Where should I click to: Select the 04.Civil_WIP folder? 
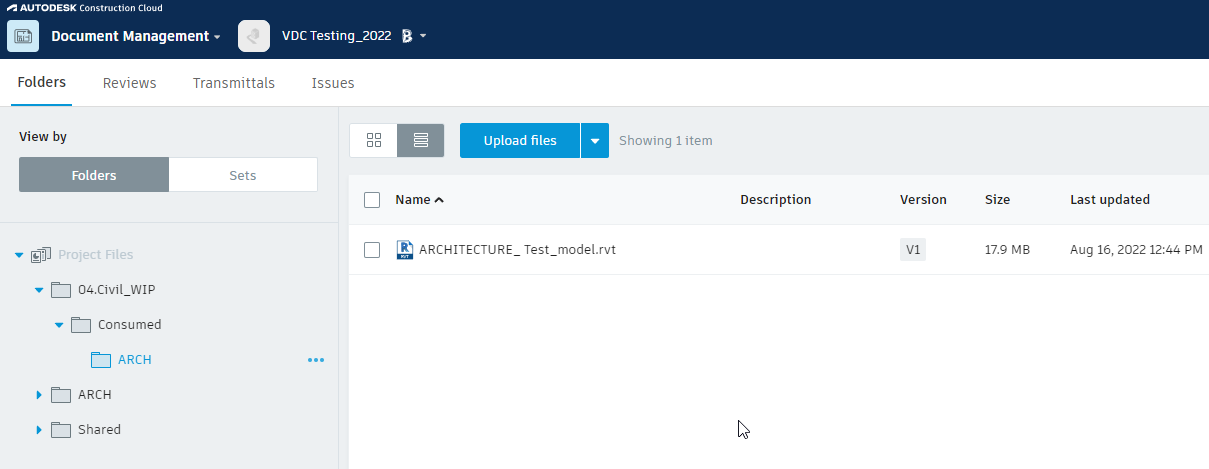point(116,290)
